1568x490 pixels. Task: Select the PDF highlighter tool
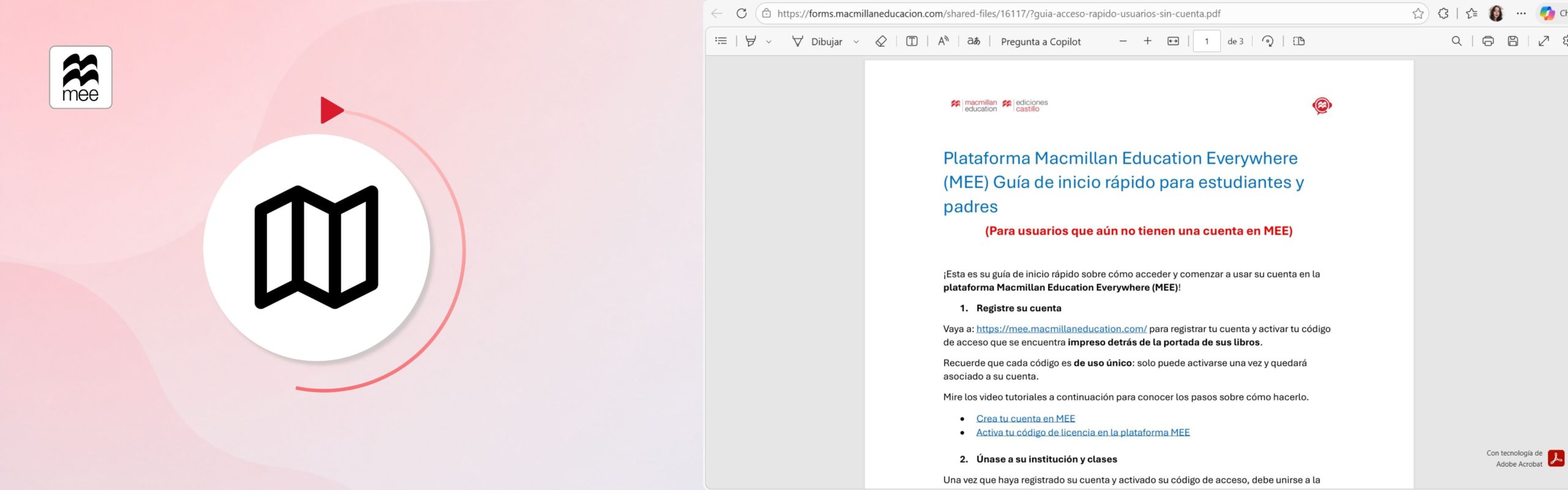click(x=750, y=41)
